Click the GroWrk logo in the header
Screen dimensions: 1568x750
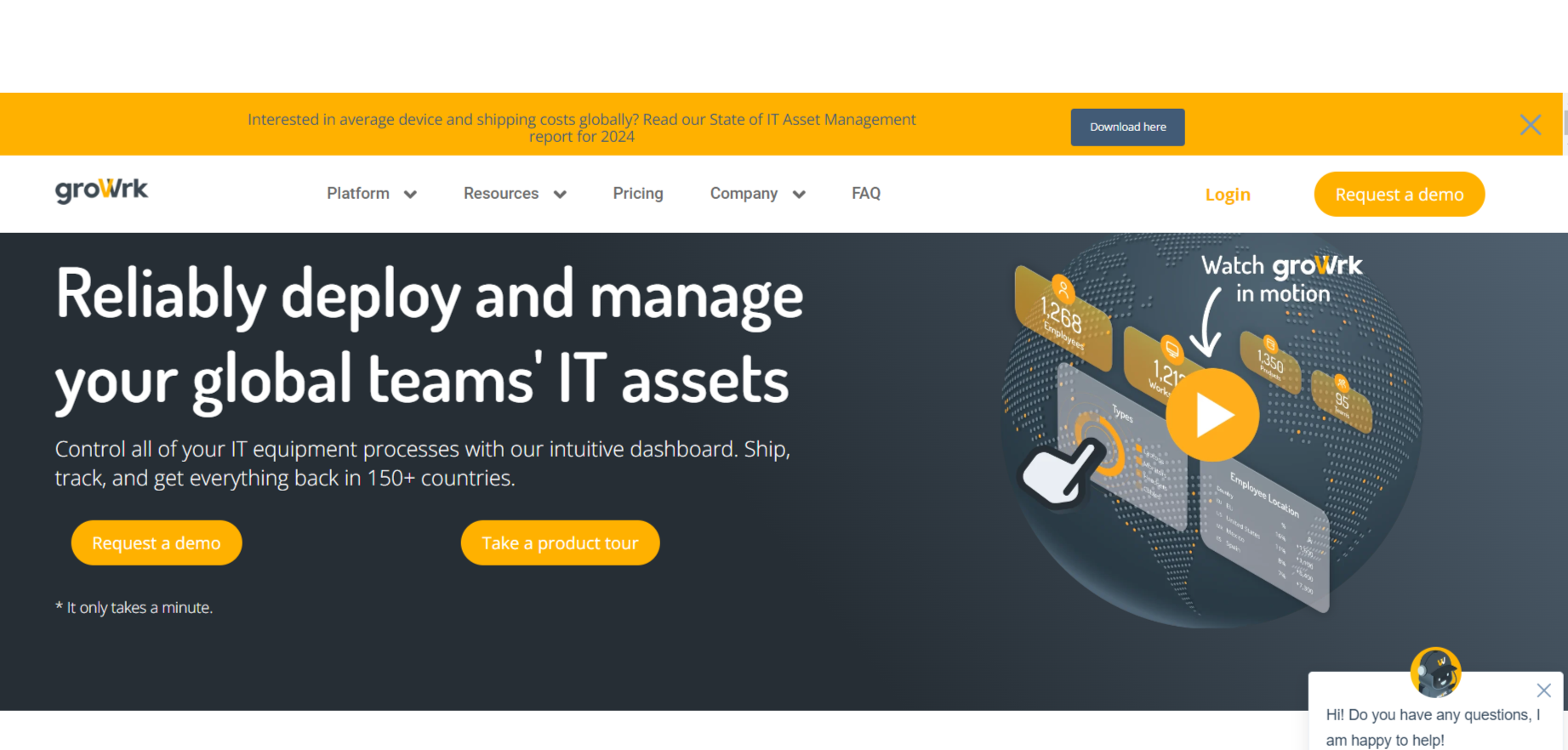pyautogui.click(x=101, y=190)
